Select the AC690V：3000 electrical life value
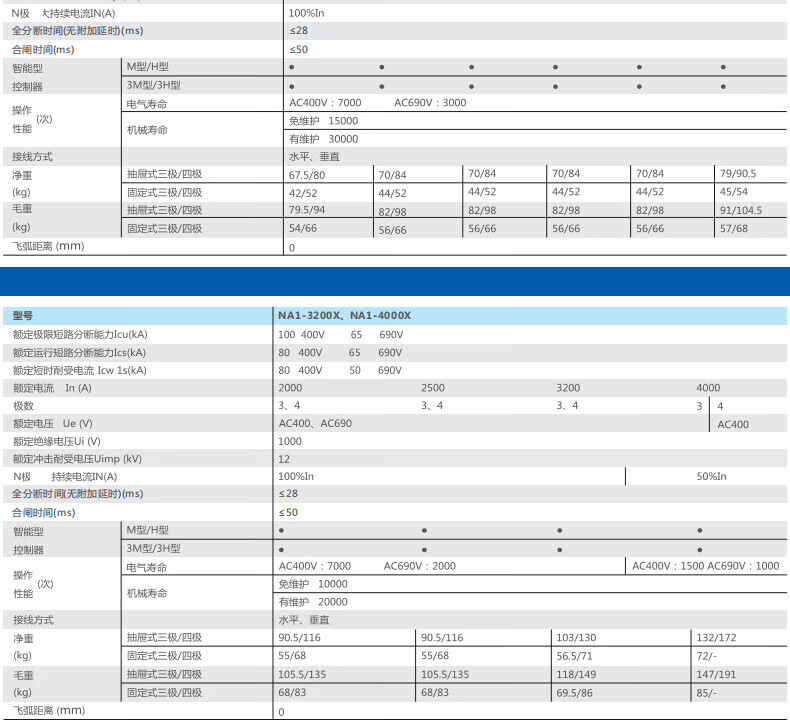 coord(430,103)
